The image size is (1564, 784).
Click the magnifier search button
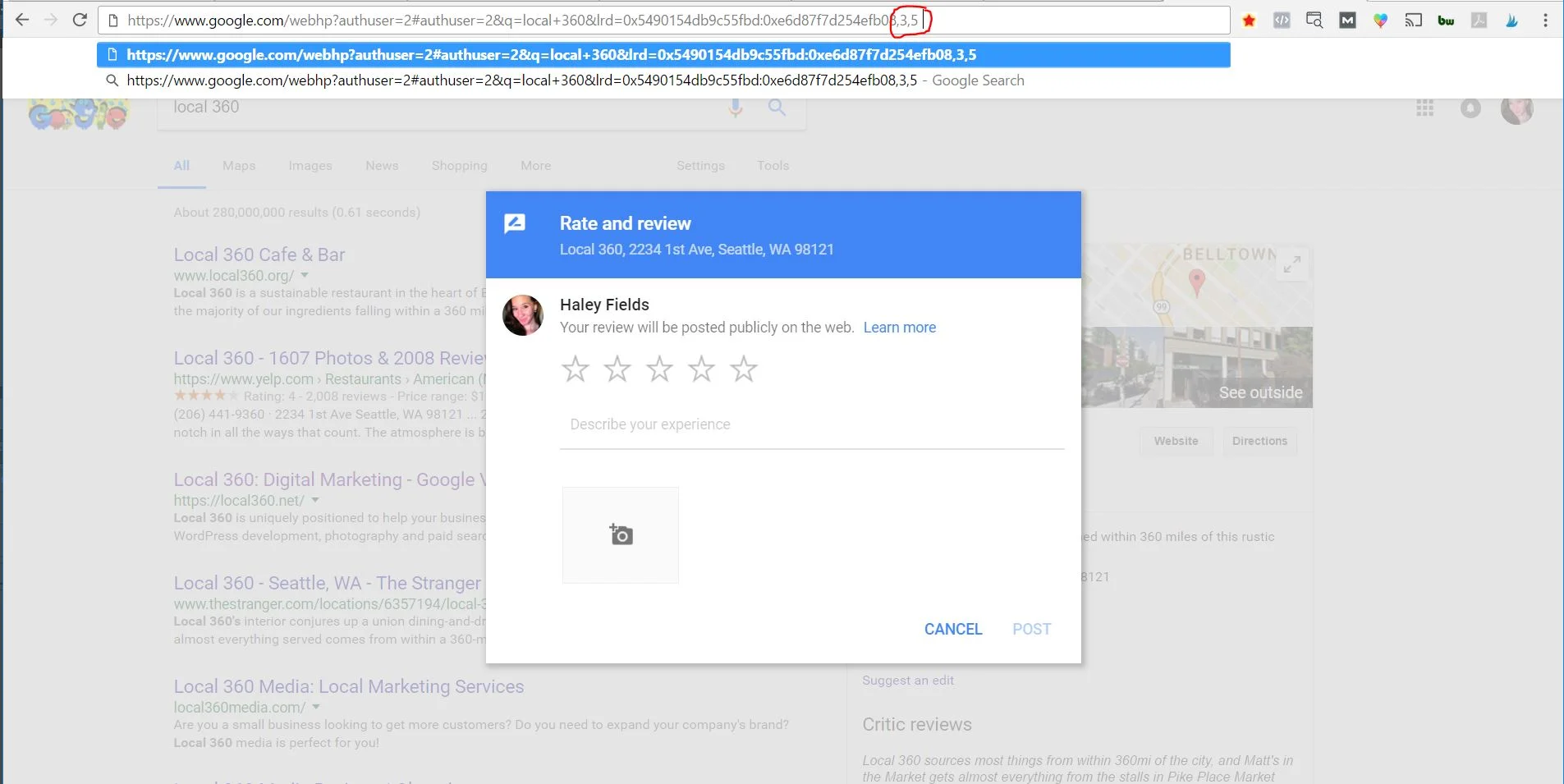(777, 107)
